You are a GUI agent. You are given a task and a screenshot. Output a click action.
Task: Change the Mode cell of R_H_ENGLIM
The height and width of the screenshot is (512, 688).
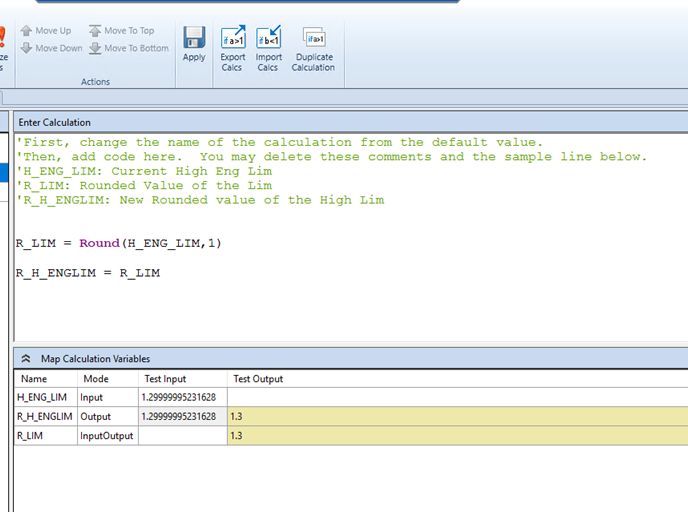106,416
